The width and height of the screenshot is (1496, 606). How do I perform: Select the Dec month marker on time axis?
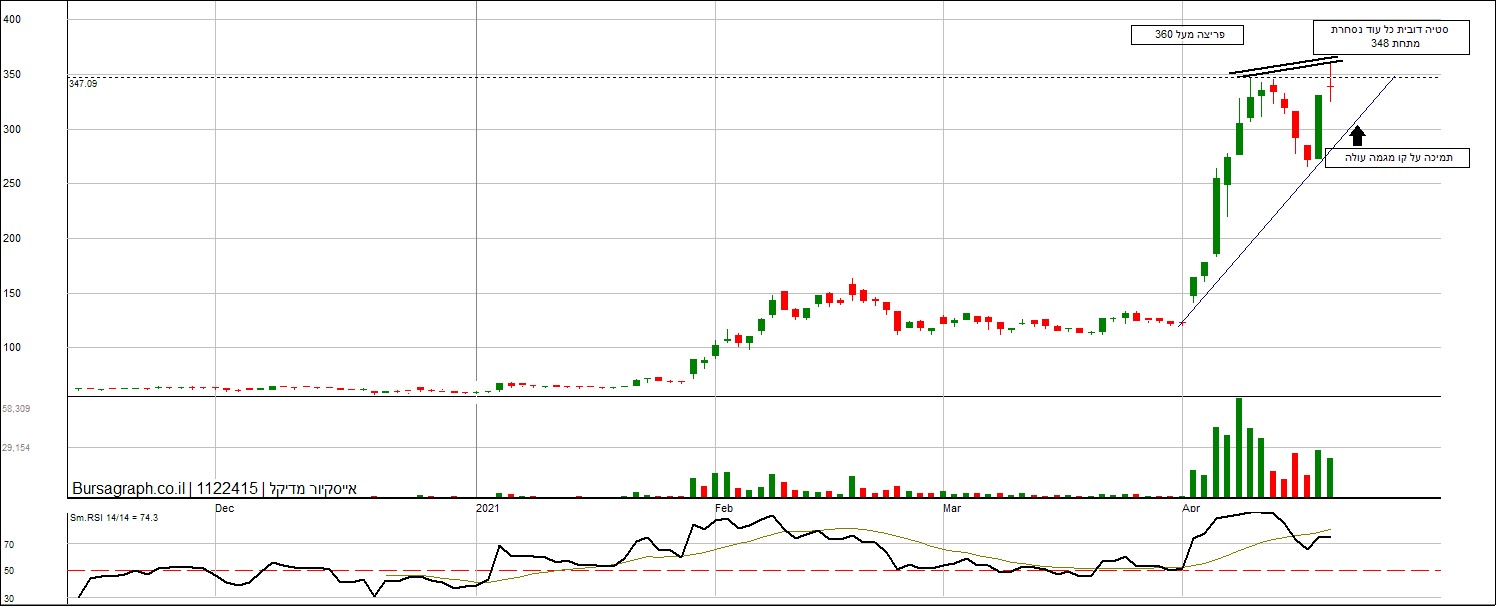click(x=224, y=508)
